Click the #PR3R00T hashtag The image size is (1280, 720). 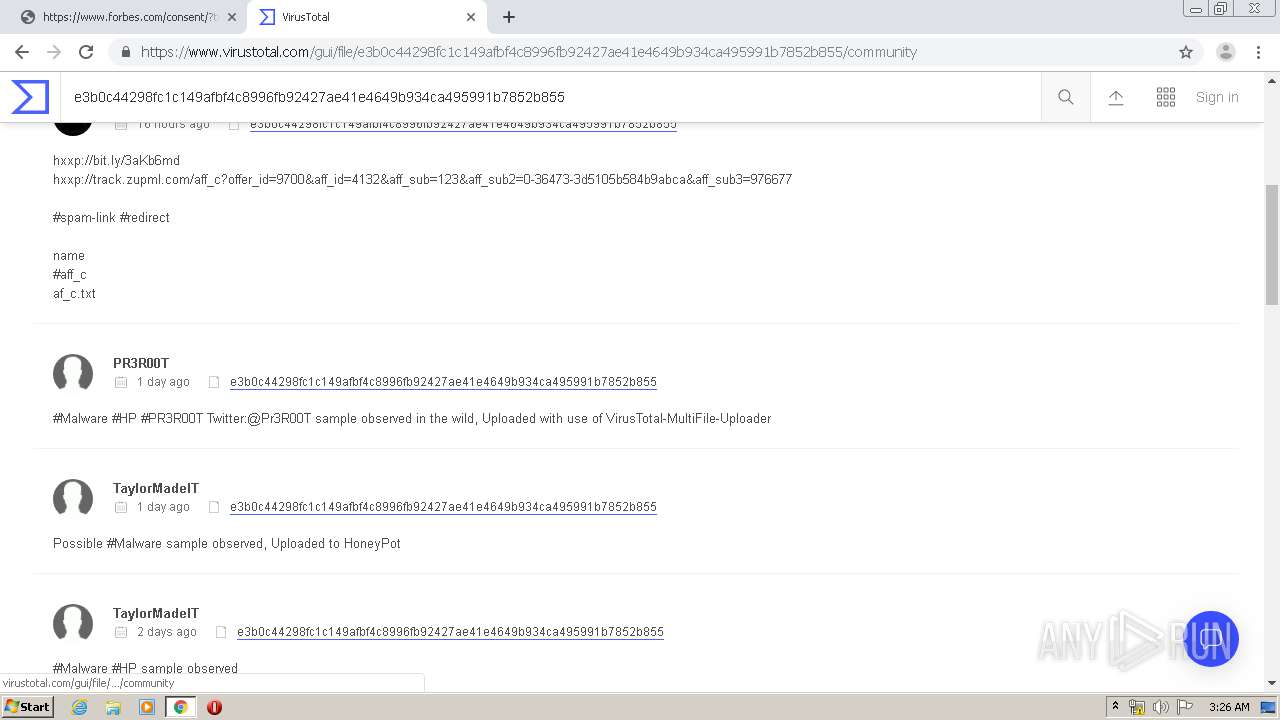coord(172,418)
